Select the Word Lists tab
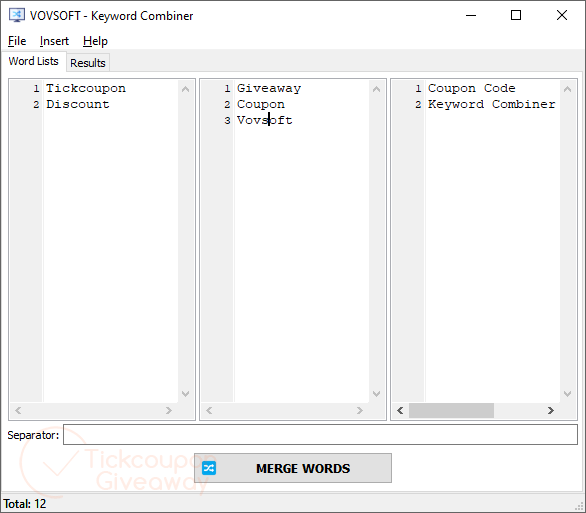 [x=34, y=61]
